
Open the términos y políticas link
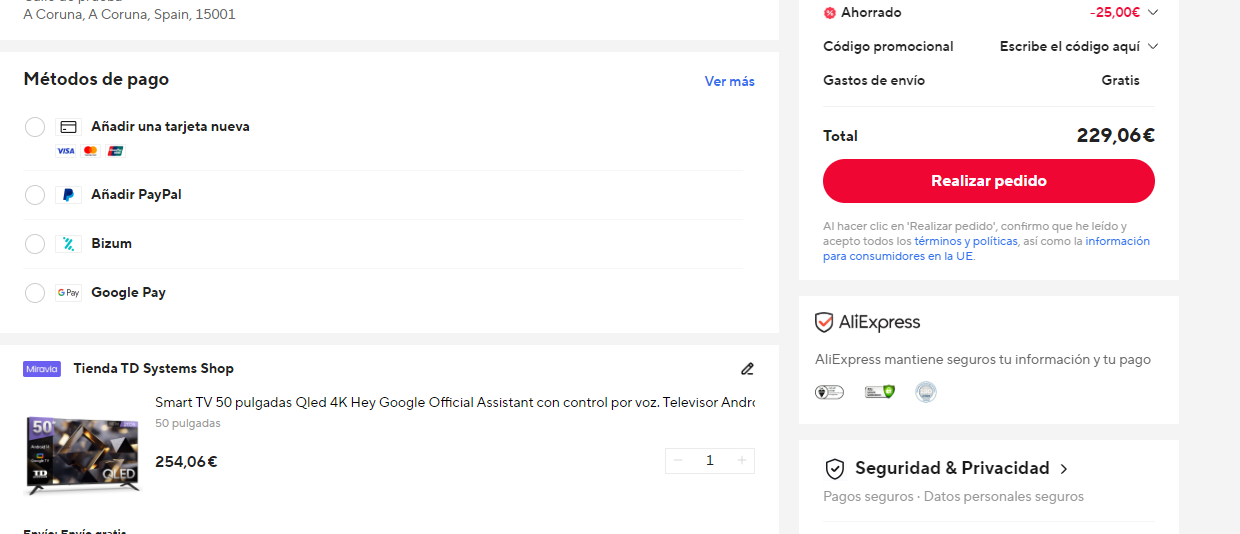(x=965, y=241)
